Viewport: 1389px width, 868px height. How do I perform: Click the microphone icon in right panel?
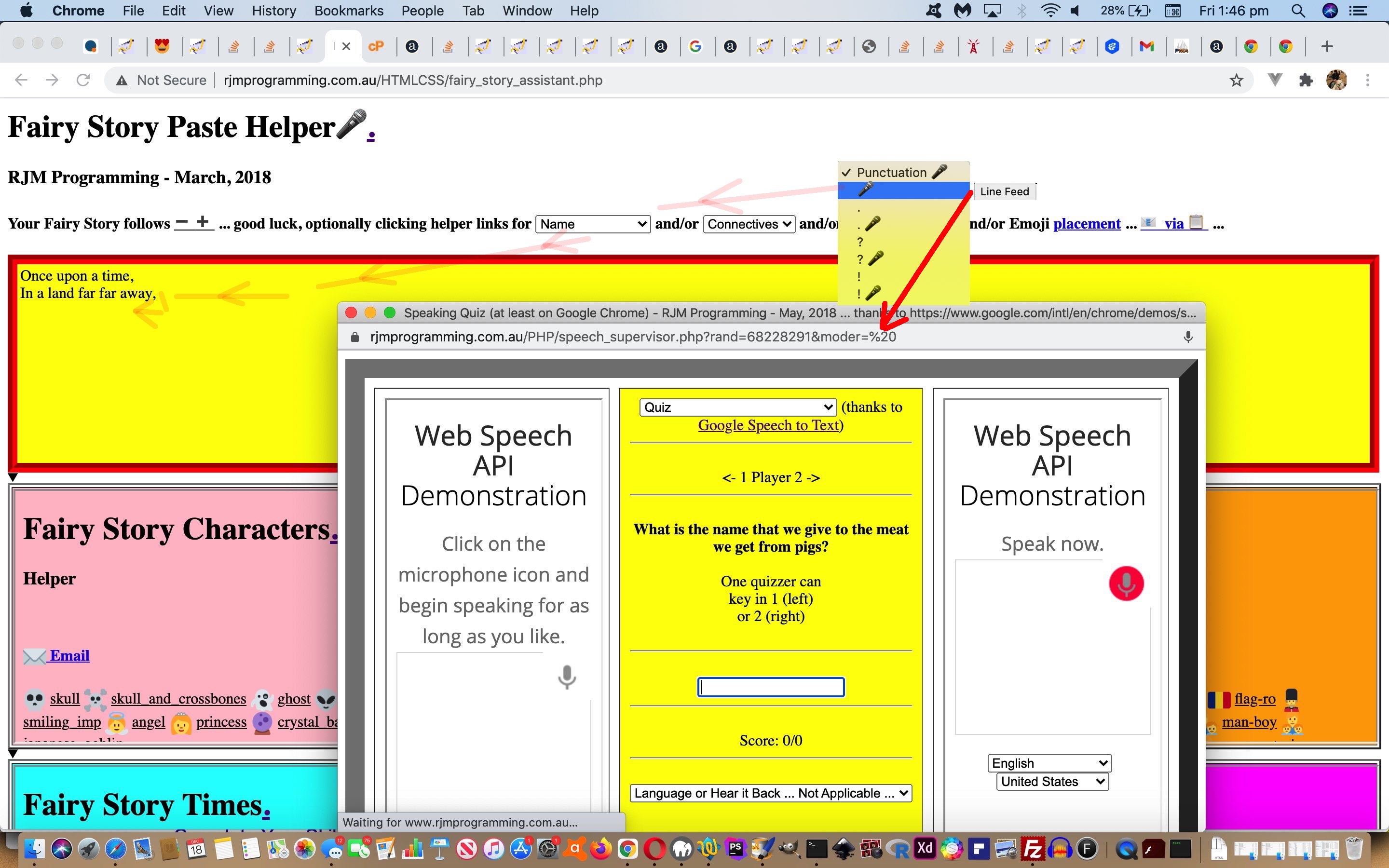[1126, 583]
